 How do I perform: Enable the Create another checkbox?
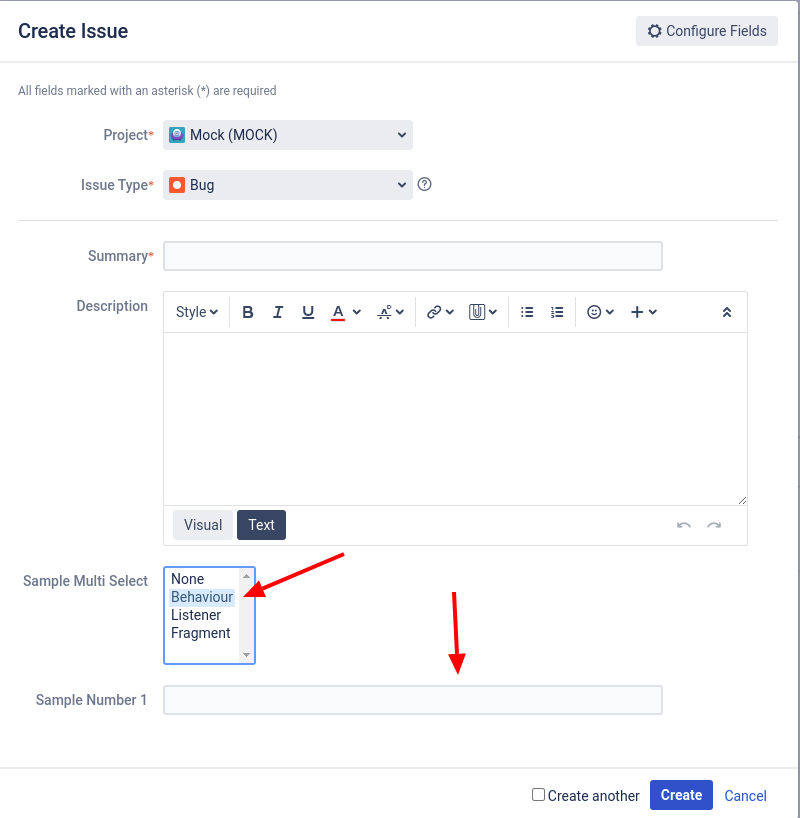point(538,795)
